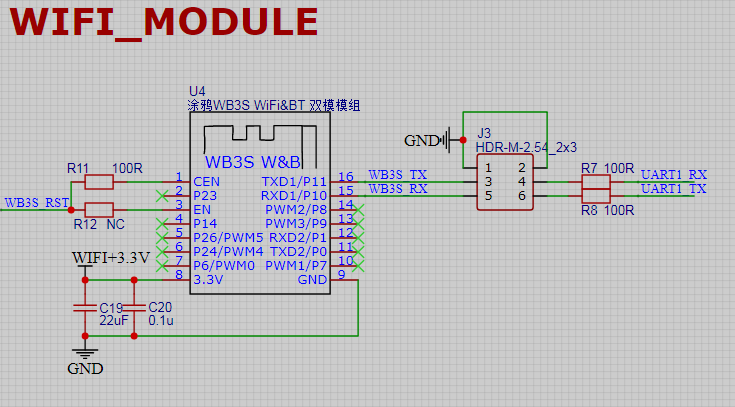Select the R12 NC value label

[x=115, y=224]
